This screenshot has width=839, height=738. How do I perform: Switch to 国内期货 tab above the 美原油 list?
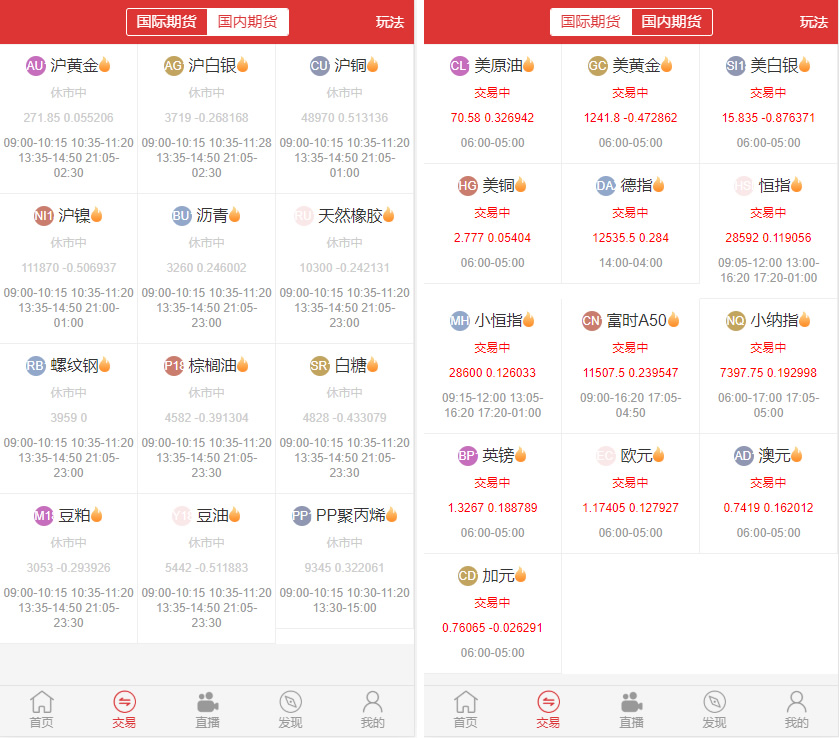[672, 22]
